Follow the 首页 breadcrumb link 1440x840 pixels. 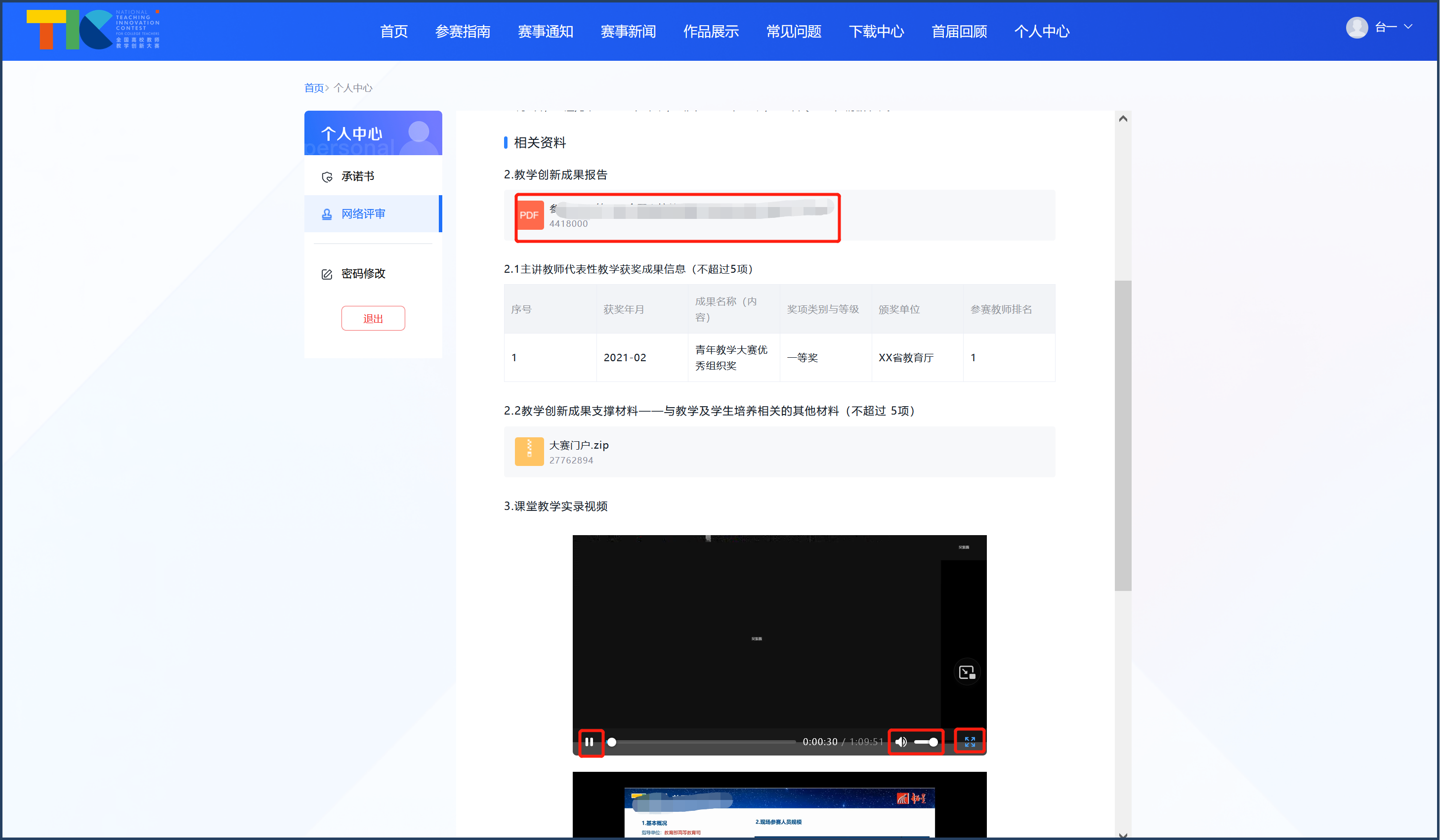click(x=314, y=88)
